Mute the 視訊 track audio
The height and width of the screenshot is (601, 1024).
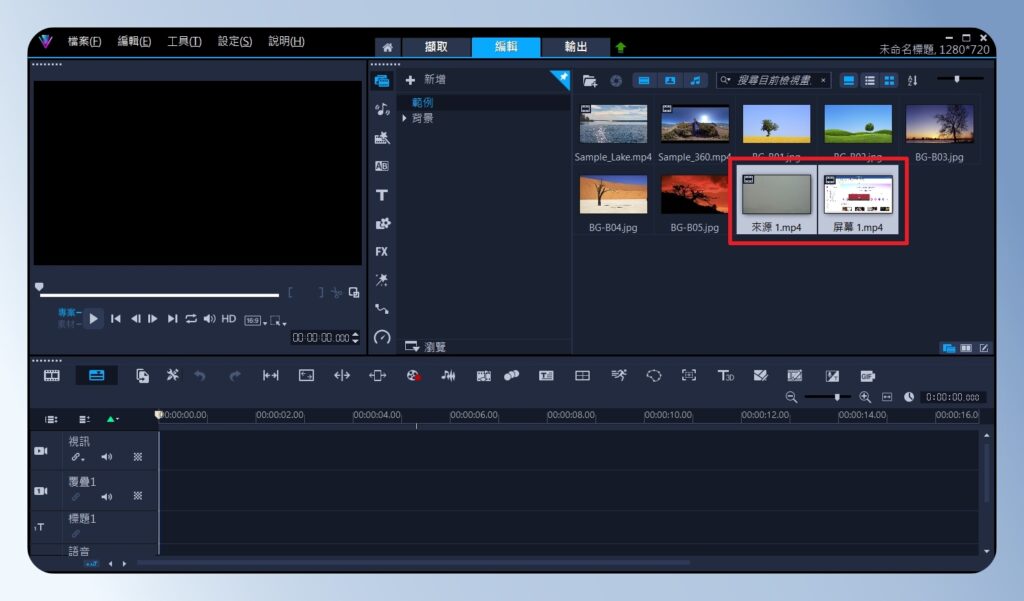point(107,457)
